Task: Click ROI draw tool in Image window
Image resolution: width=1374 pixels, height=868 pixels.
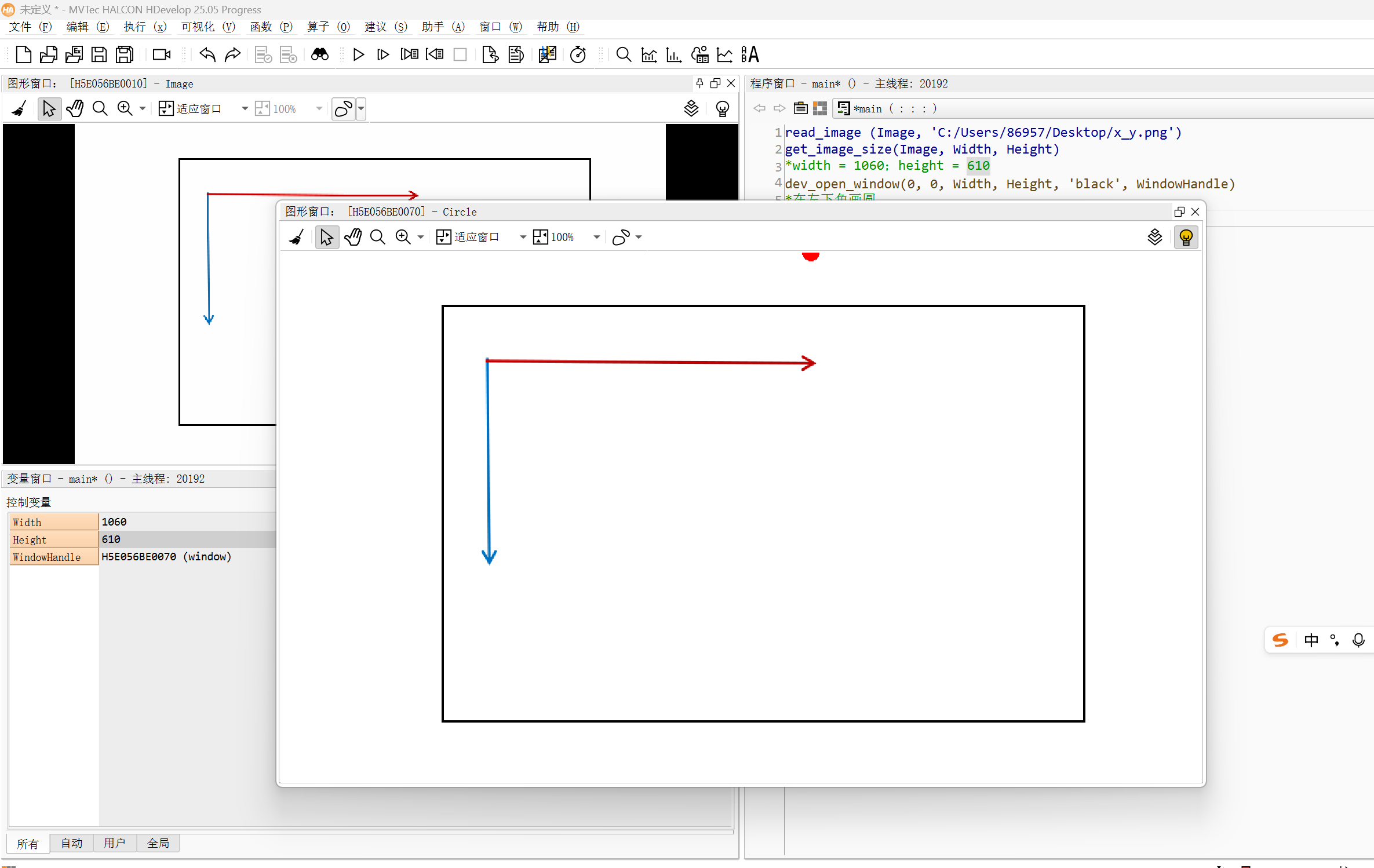Action: tap(343, 108)
